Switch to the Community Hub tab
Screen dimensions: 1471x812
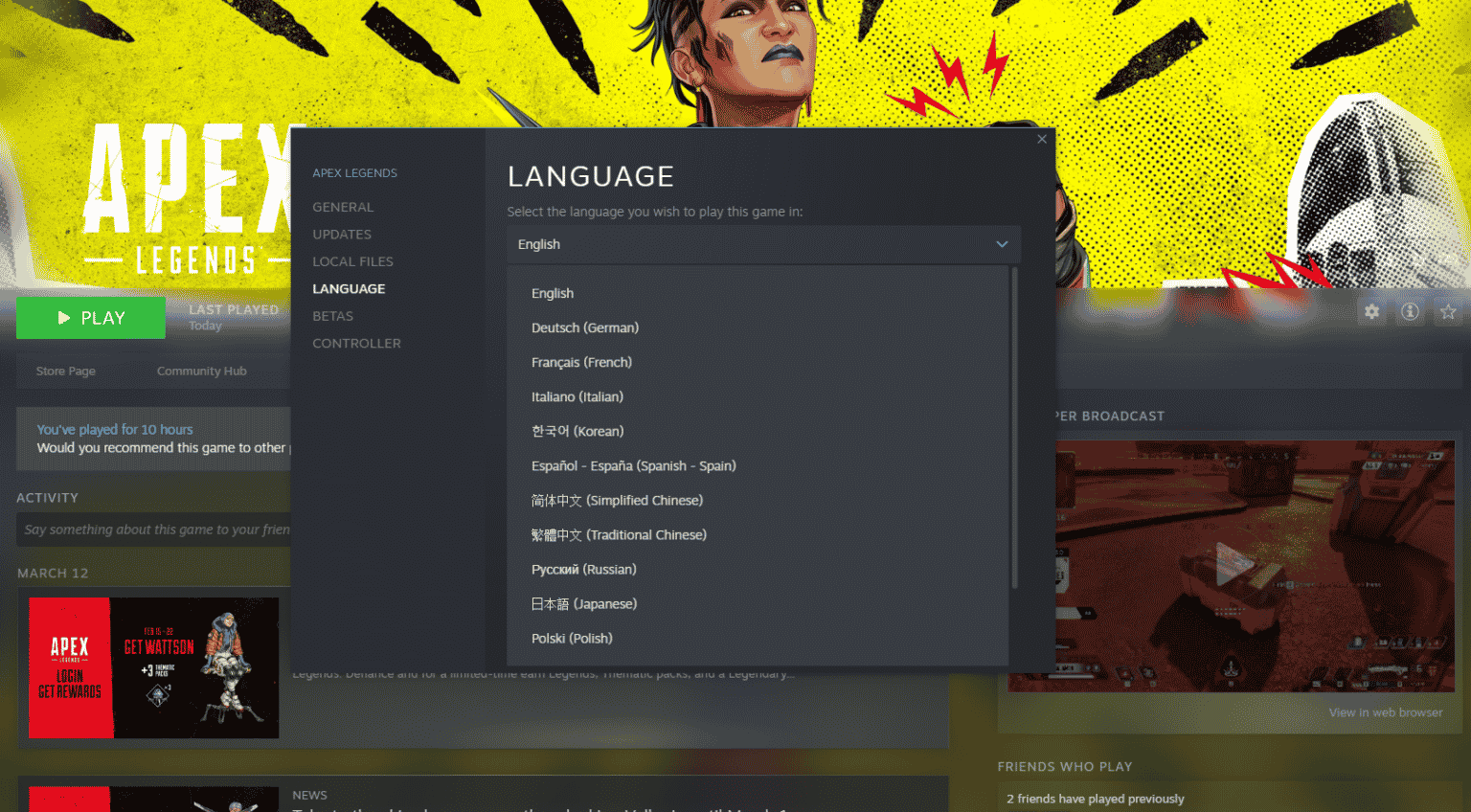click(201, 371)
